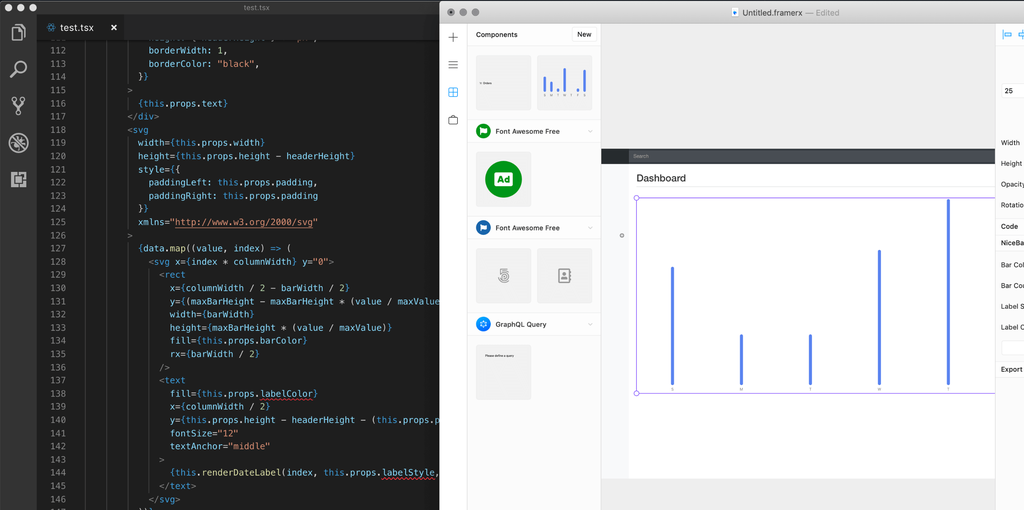This screenshot has height=510, width=1024.
Task: Click the Width property label
Action: (1010, 142)
